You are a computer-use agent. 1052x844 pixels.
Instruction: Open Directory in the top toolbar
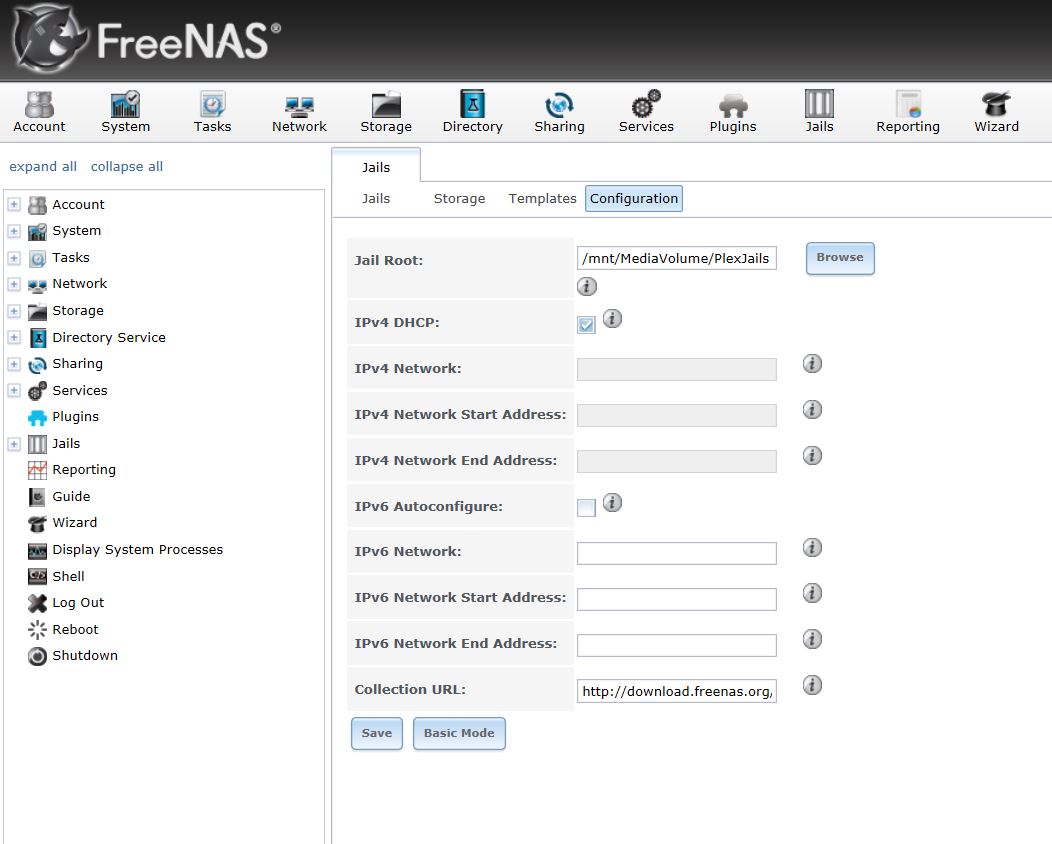[x=472, y=112]
